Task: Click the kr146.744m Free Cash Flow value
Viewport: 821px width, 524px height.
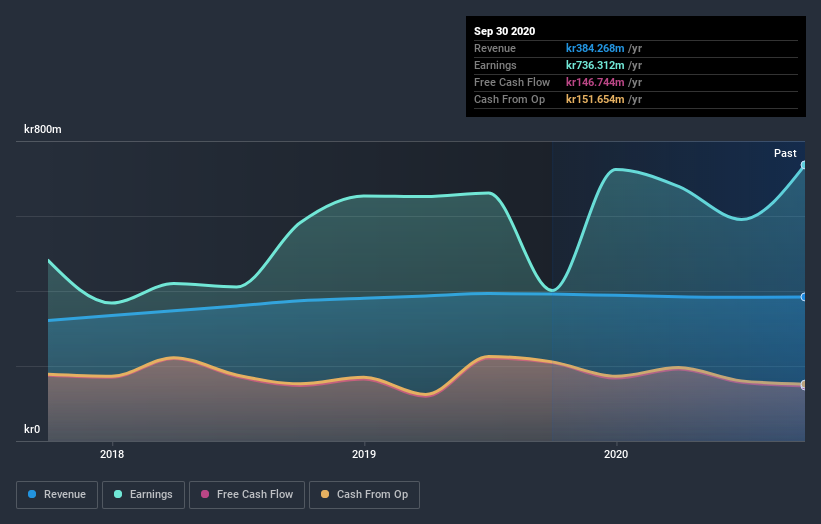Action: coord(595,82)
